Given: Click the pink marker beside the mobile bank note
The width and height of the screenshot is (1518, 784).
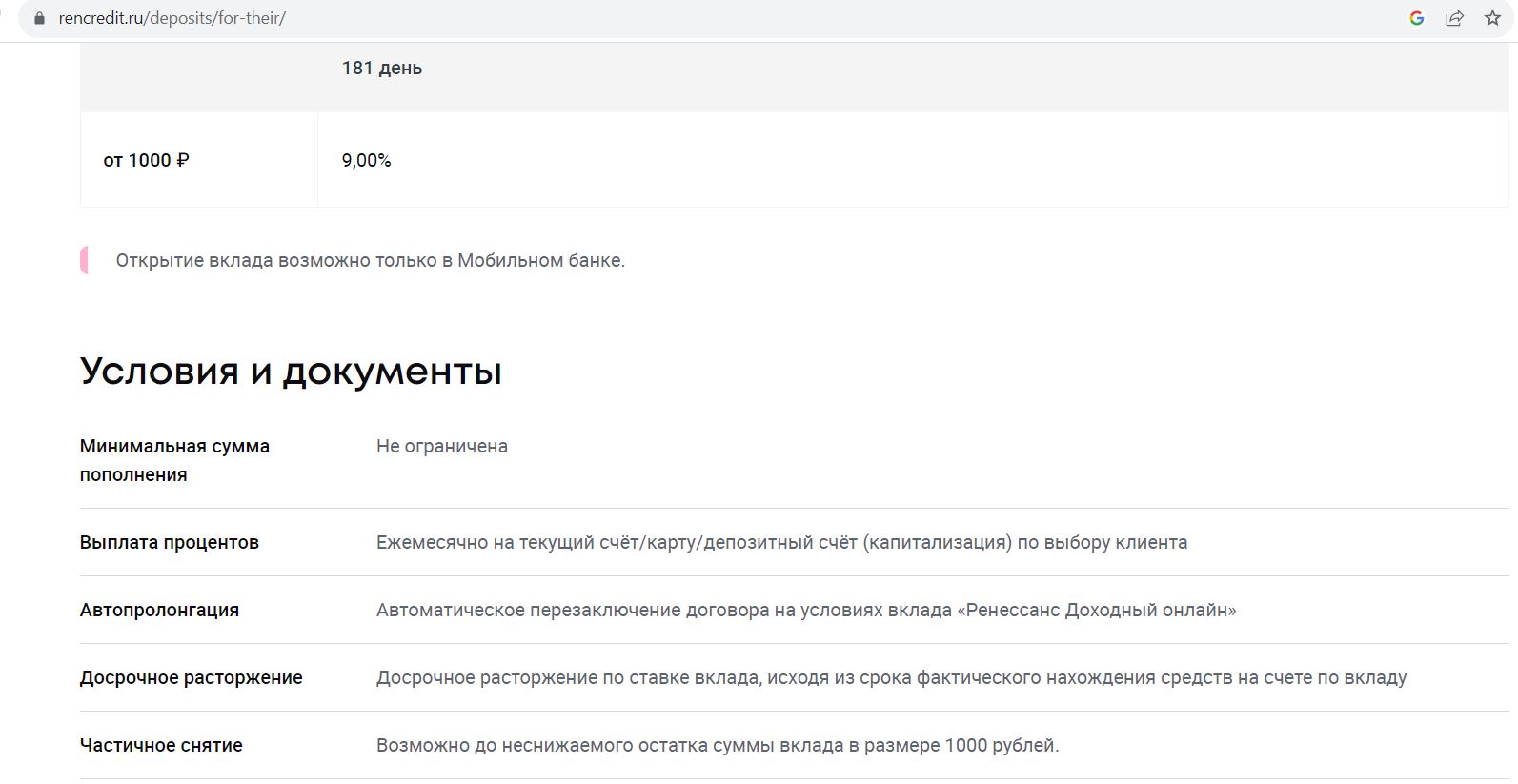Looking at the screenshot, I should tap(85, 260).
